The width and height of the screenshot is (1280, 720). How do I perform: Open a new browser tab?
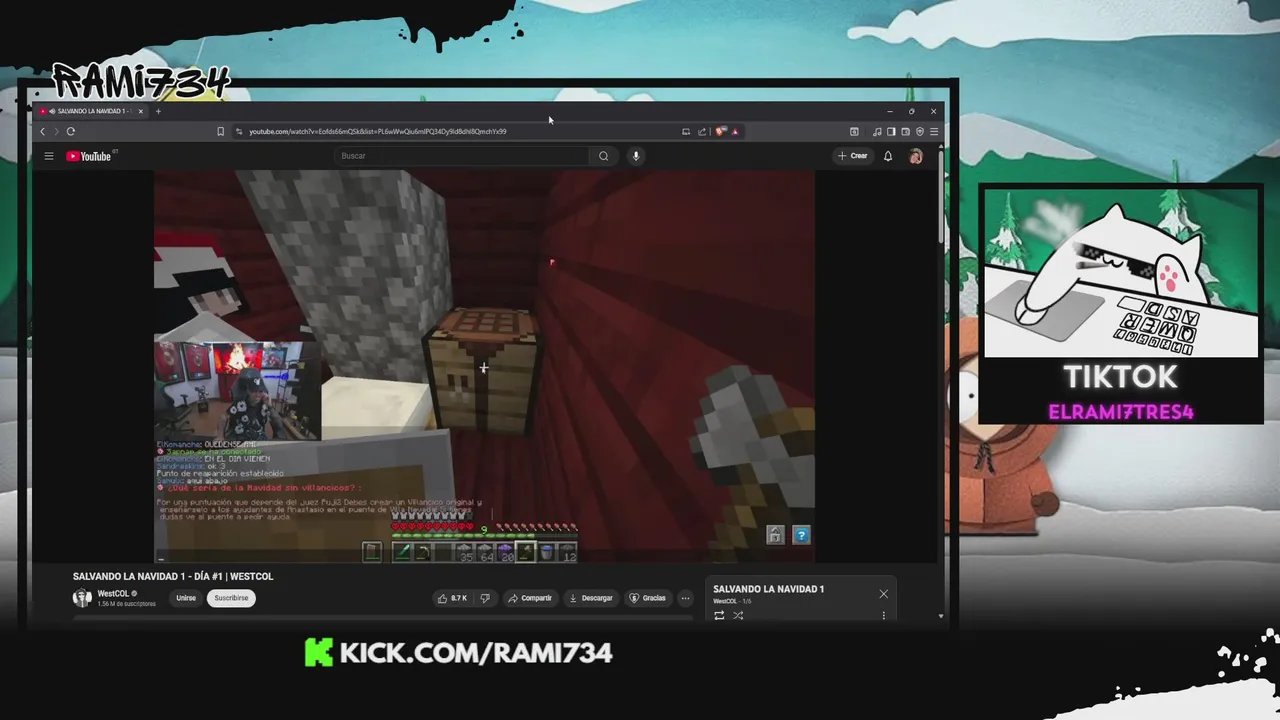[158, 111]
